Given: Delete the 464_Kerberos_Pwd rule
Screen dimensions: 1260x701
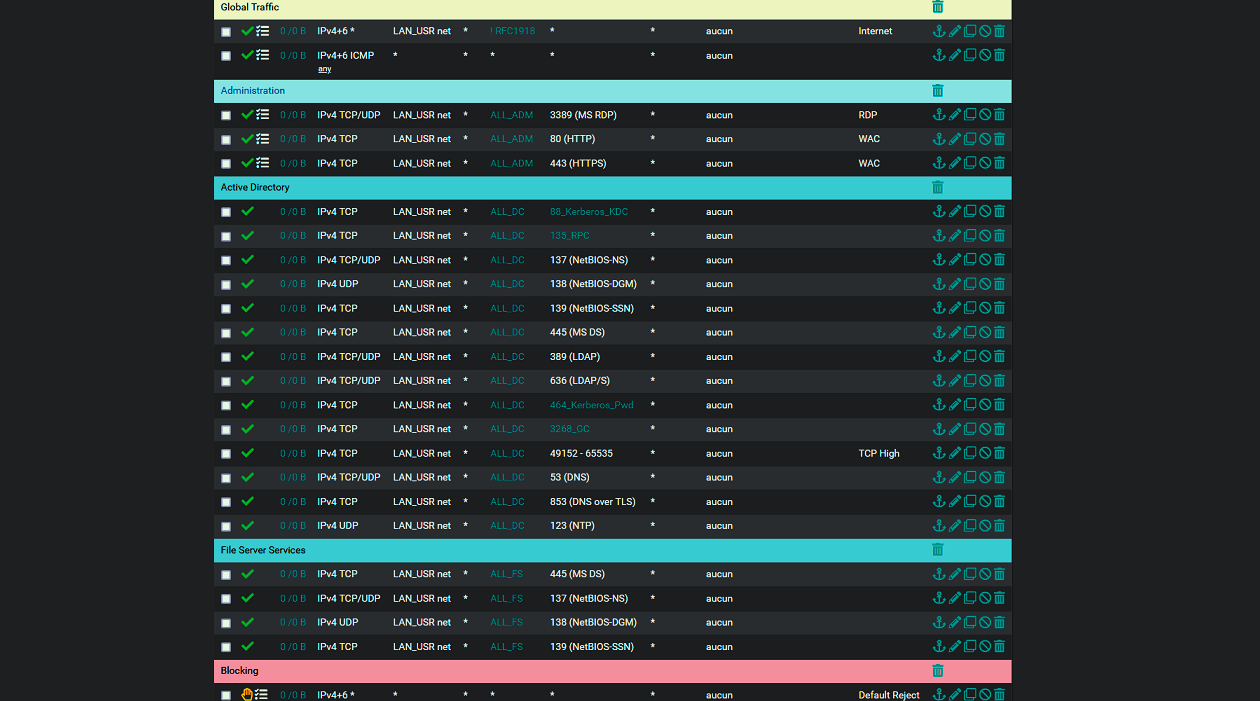Looking at the screenshot, I should [x=1000, y=405].
